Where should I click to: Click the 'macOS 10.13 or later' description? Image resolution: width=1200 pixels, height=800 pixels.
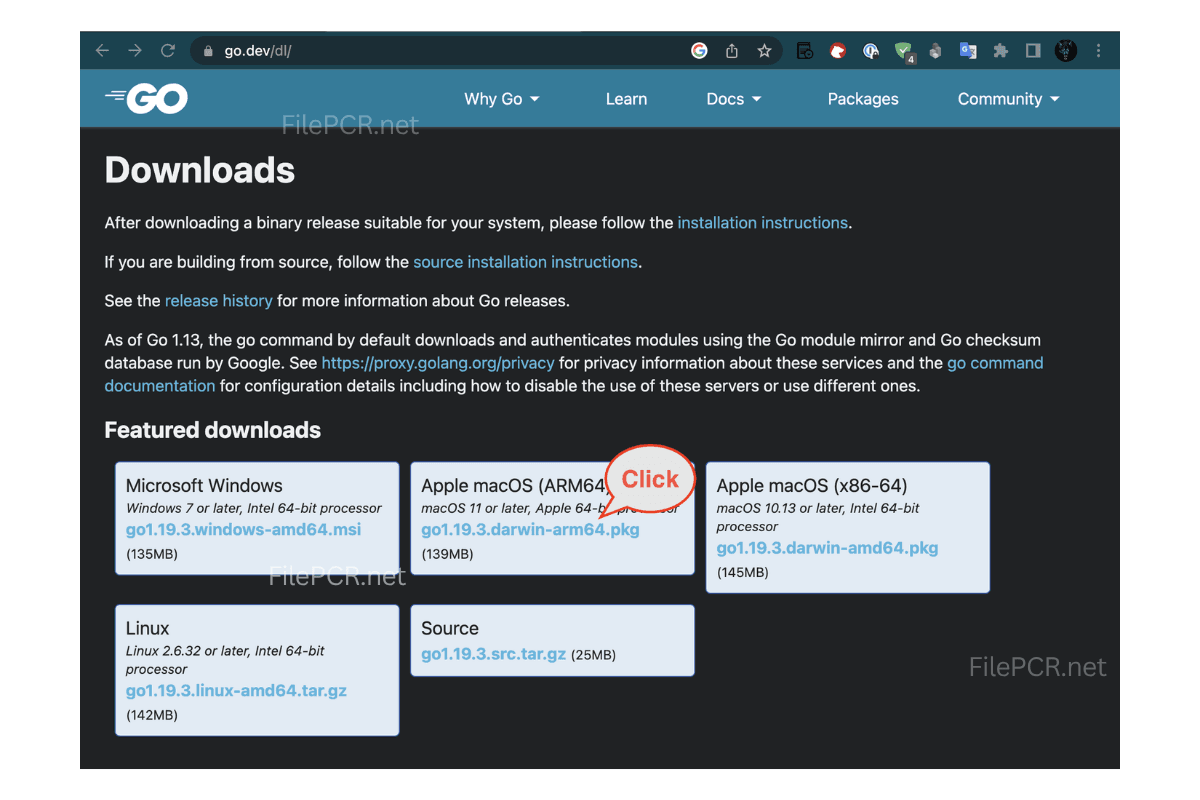coord(818,517)
